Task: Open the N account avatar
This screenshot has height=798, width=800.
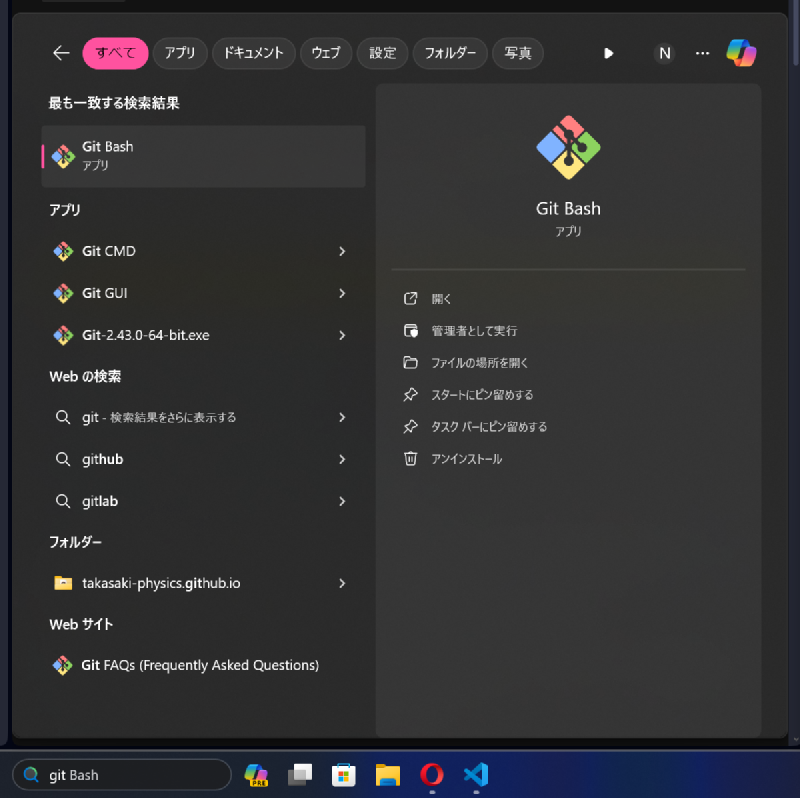Action: tap(664, 53)
